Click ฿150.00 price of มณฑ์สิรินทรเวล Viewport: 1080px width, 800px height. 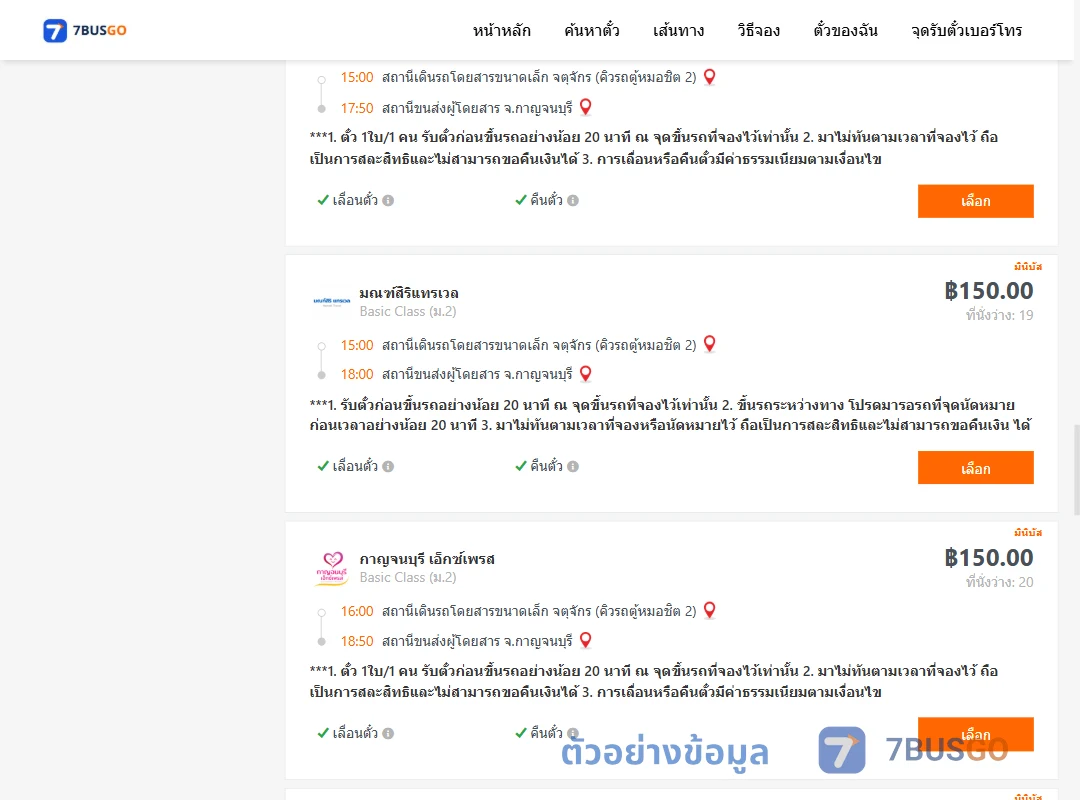coord(989,291)
